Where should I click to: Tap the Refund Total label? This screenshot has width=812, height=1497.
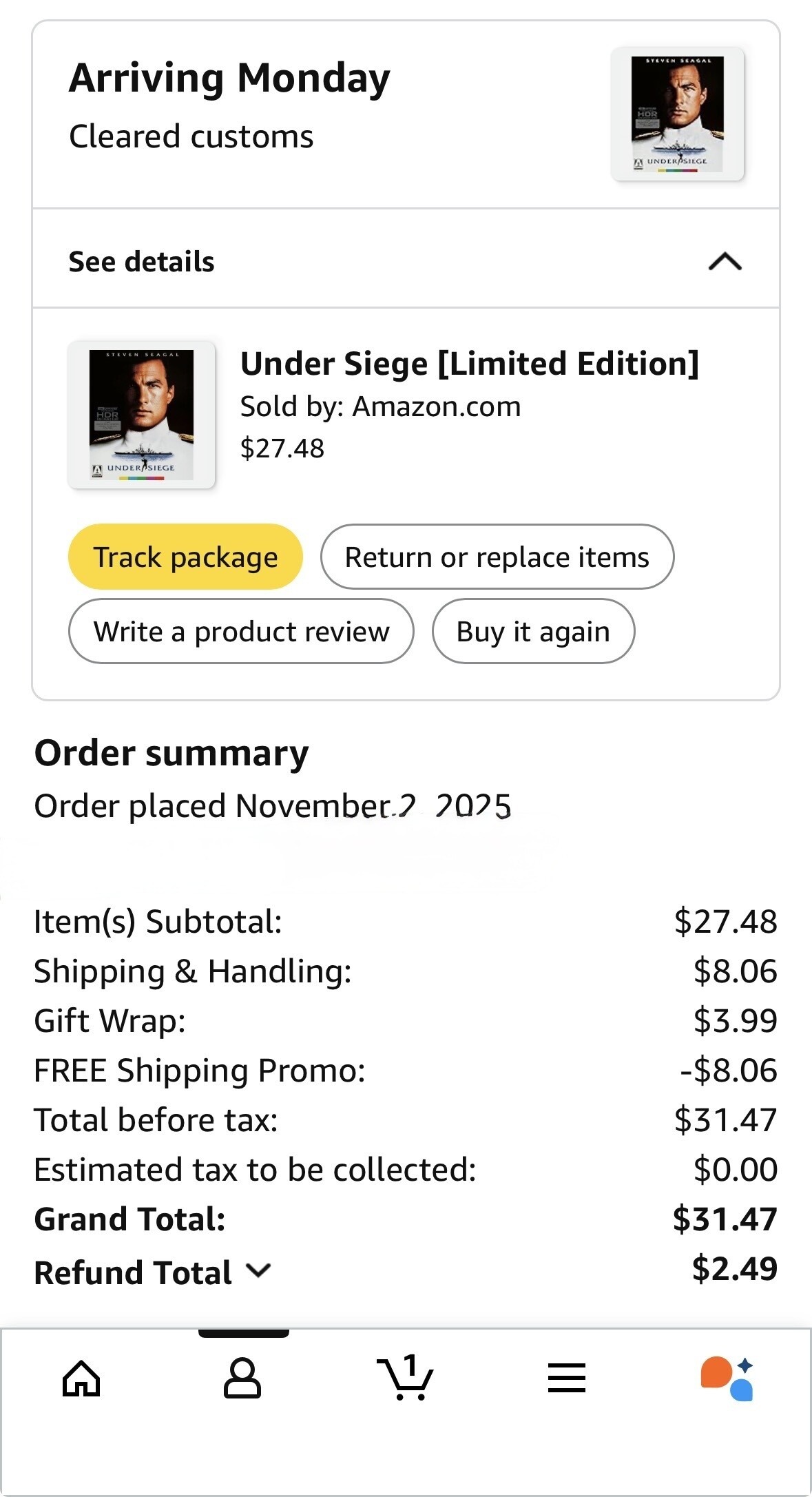(x=133, y=1272)
